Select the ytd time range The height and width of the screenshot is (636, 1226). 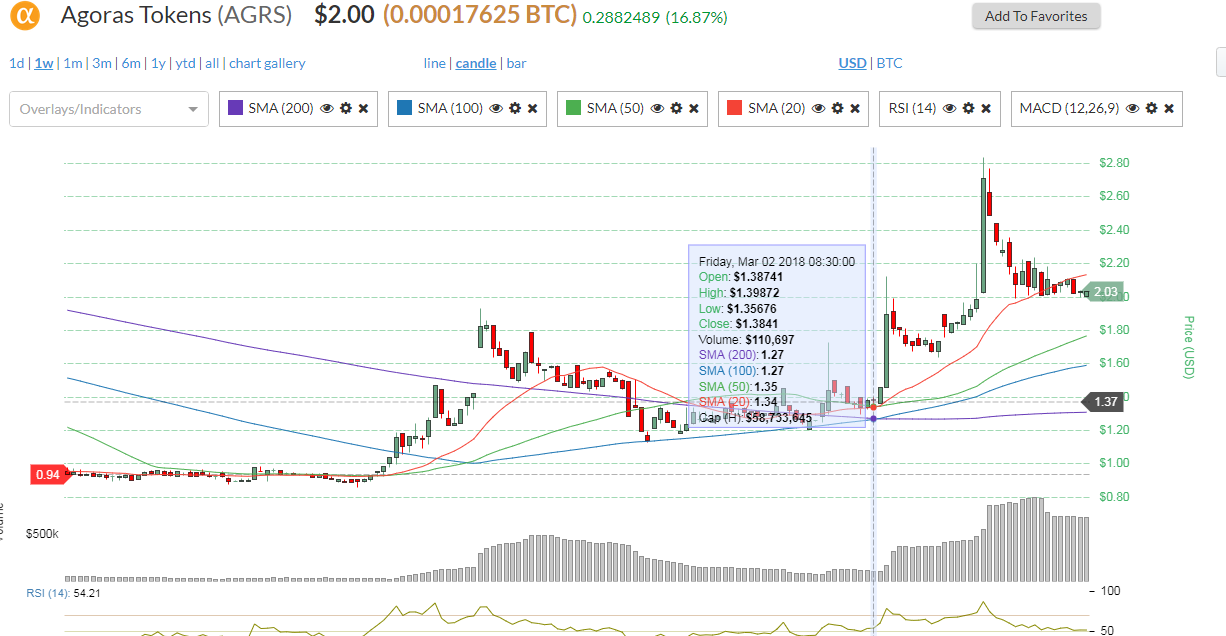[x=186, y=63]
